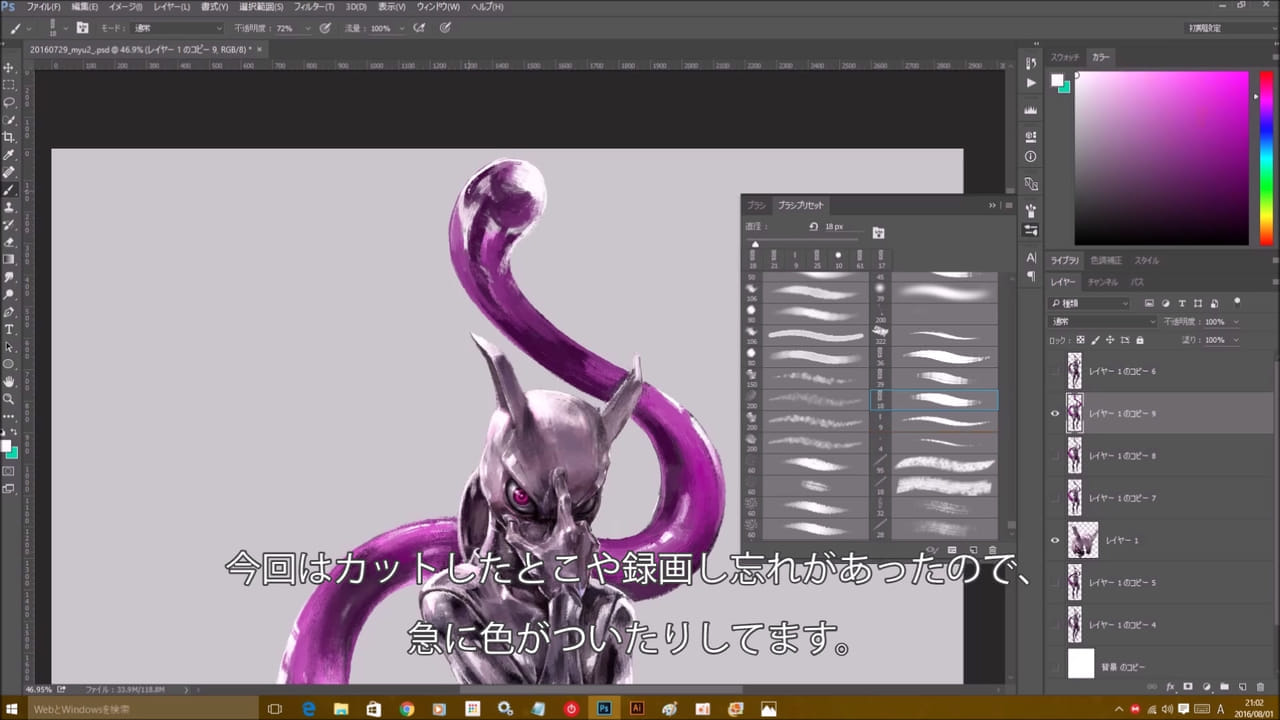The width and height of the screenshot is (1280, 720).
Task: Open Photoshop from the Windows taskbar
Action: (604, 708)
